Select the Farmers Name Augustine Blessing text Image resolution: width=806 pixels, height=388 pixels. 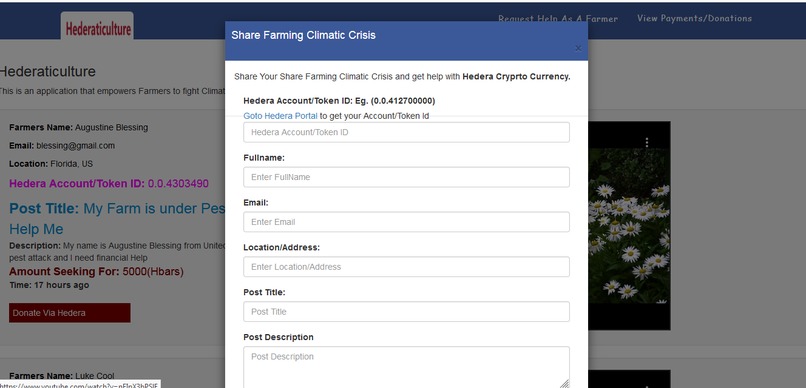pyautogui.click(x=79, y=127)
